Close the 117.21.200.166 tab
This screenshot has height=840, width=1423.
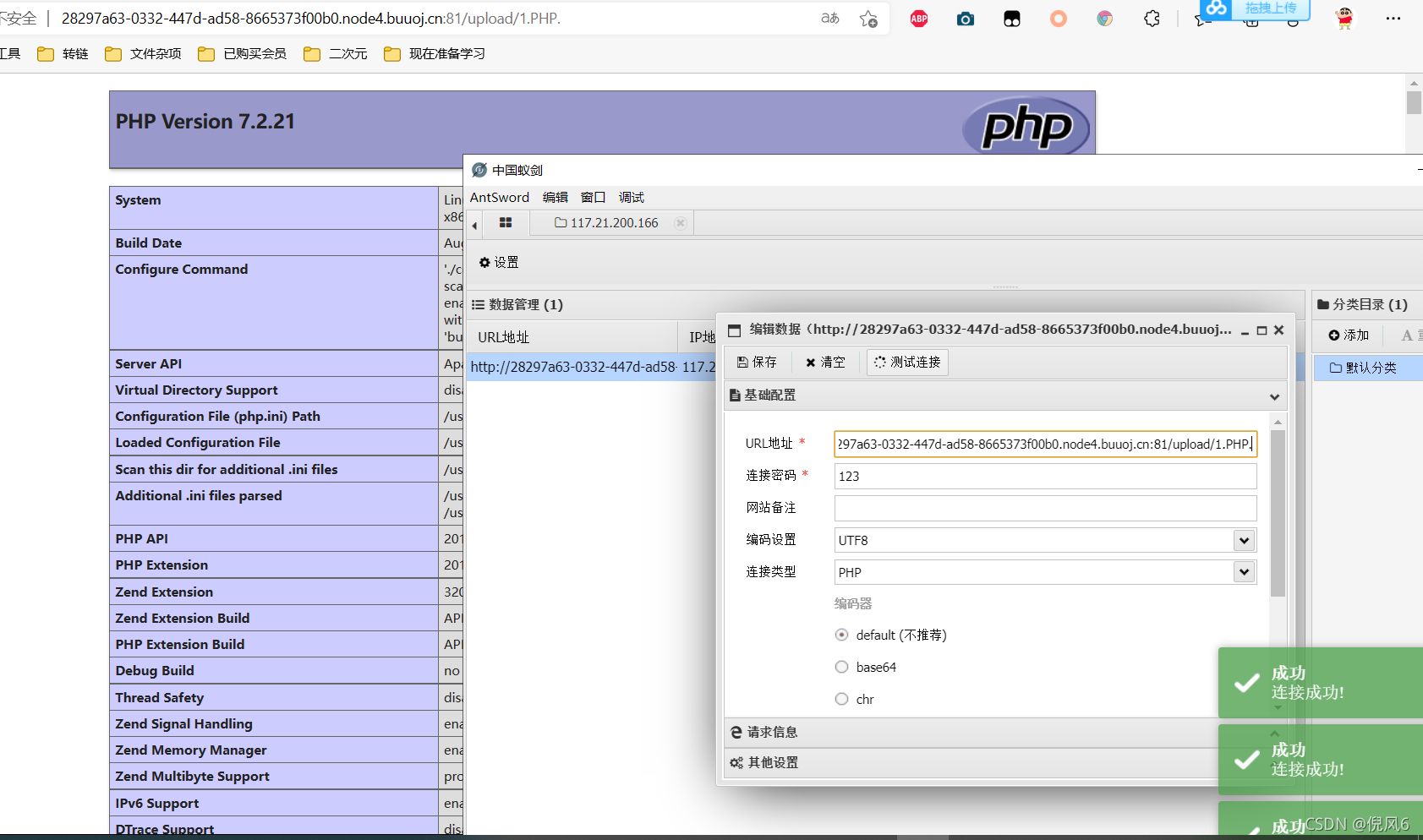pyautogui.click(x=680, y=223)
